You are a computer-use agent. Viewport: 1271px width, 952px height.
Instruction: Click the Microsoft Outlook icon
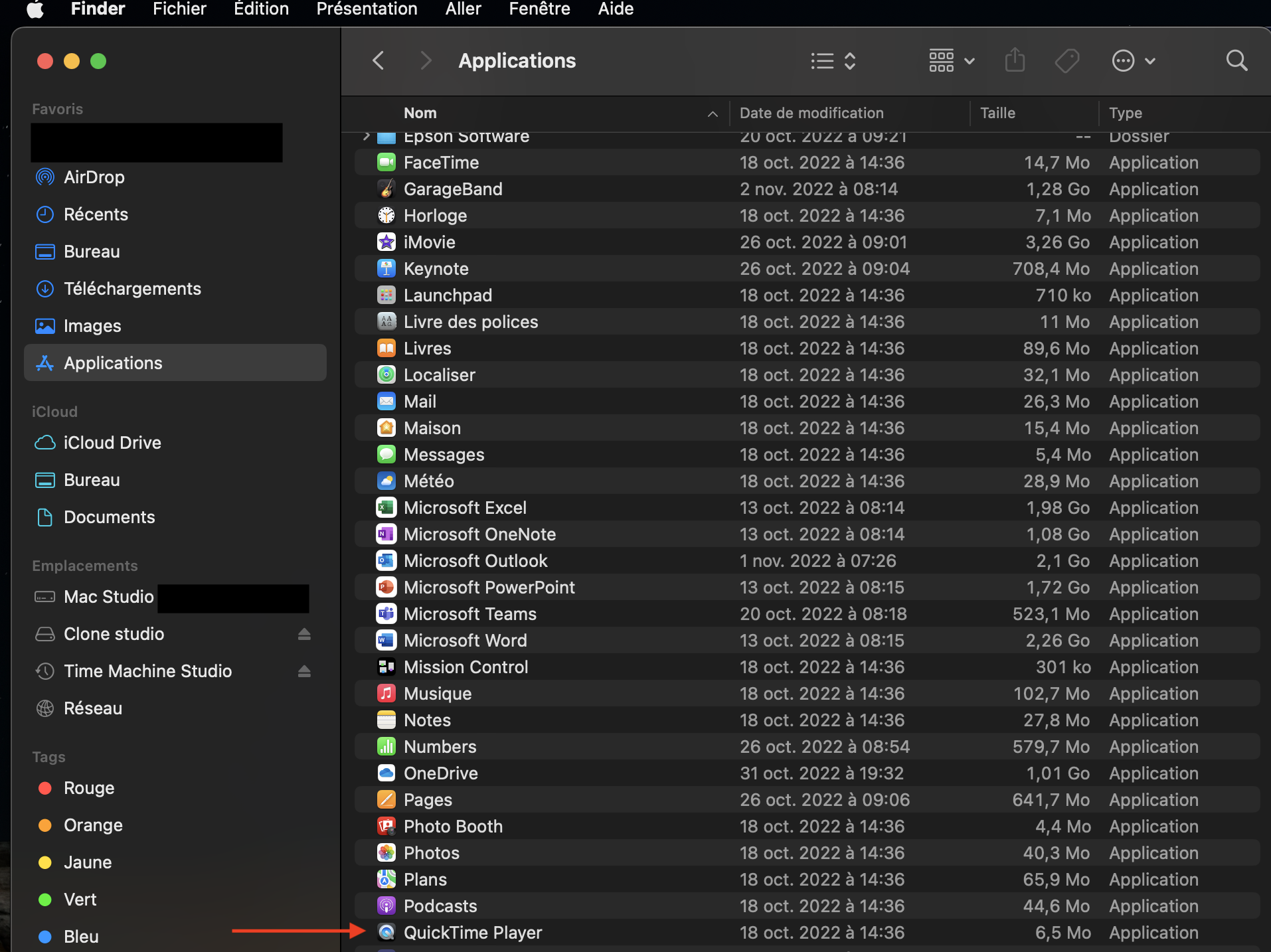click(386, 561)
